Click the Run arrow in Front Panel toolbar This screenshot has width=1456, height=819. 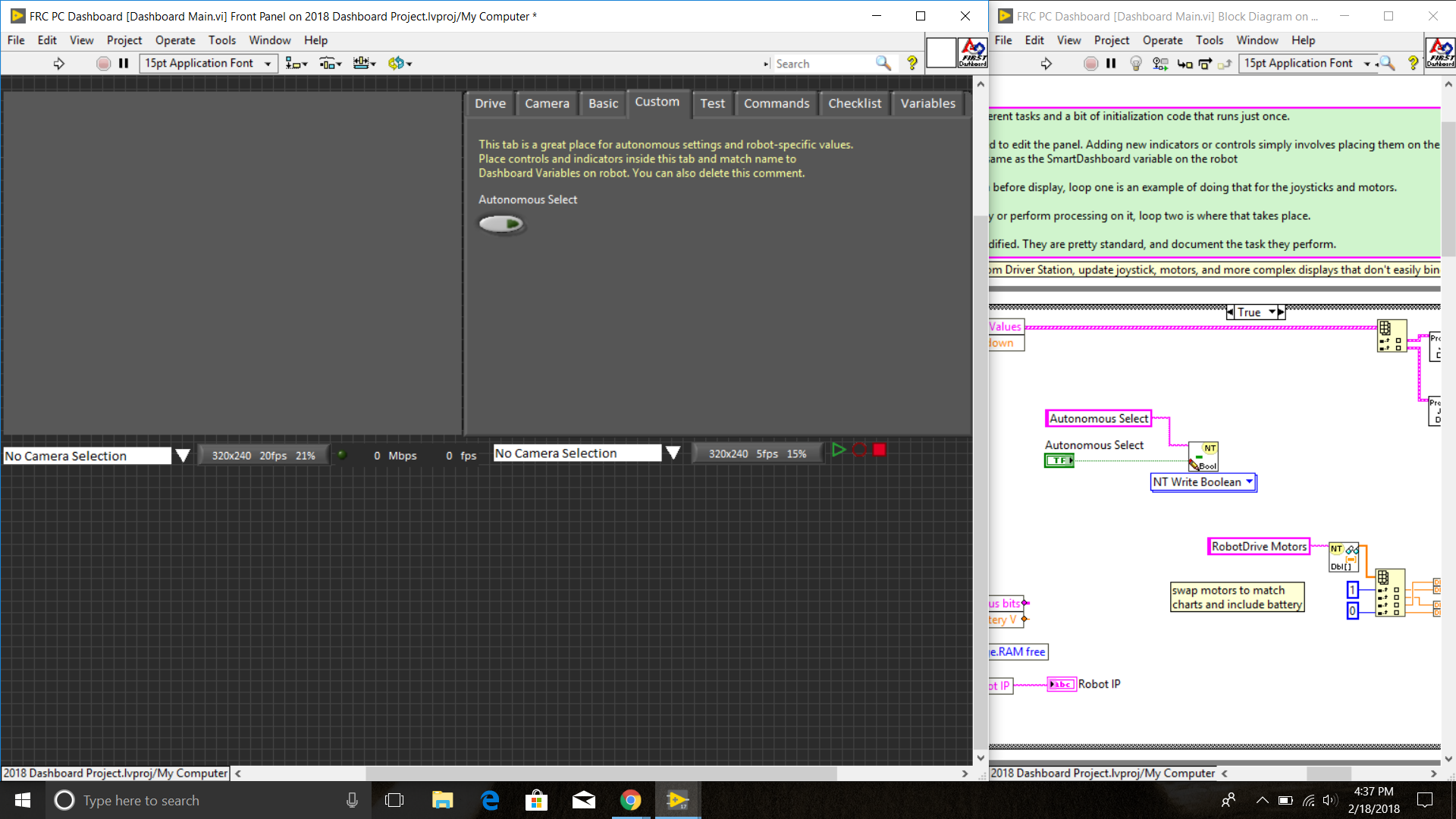coord(59,64)
